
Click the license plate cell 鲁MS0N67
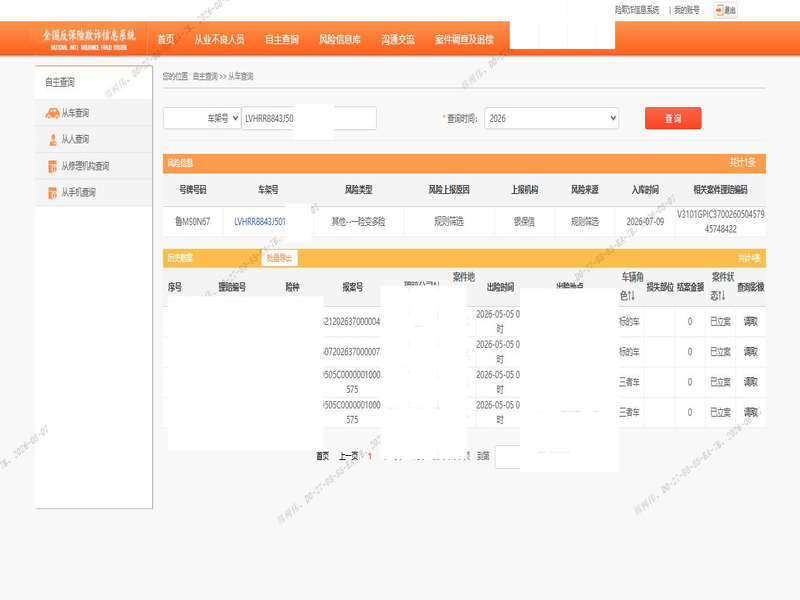(192, 221)
